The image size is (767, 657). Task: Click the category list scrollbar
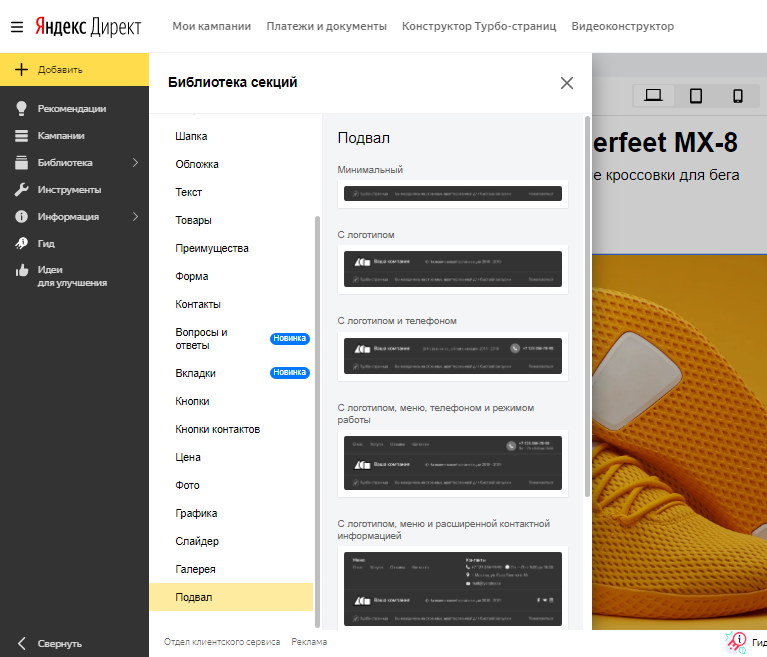(317, 421)
